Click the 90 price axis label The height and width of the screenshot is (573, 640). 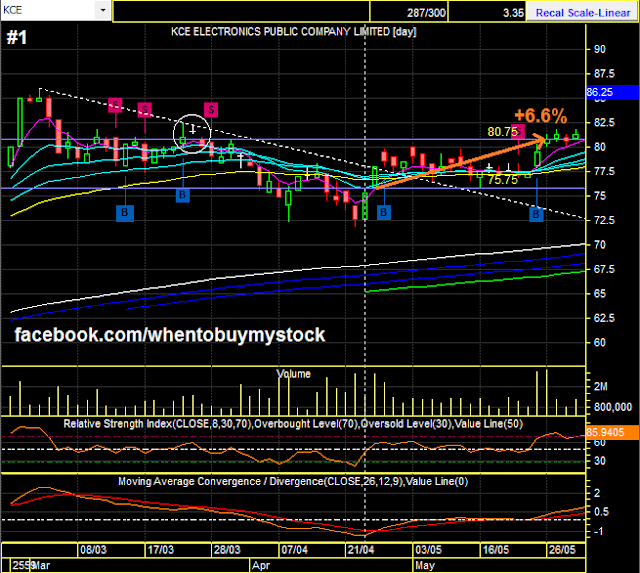tap(600, 49)
